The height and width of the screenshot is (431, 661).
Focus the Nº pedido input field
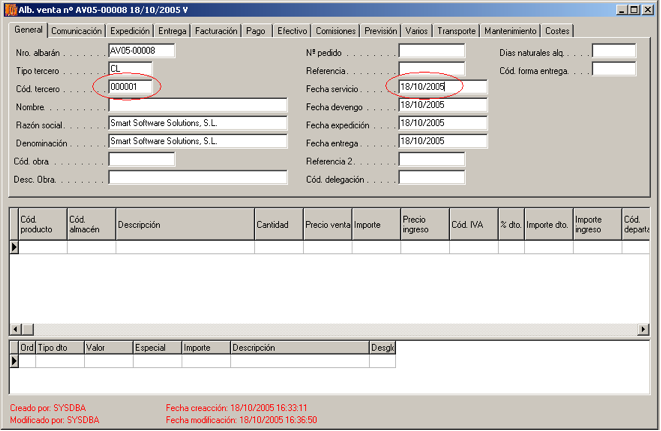coord(431,51)
